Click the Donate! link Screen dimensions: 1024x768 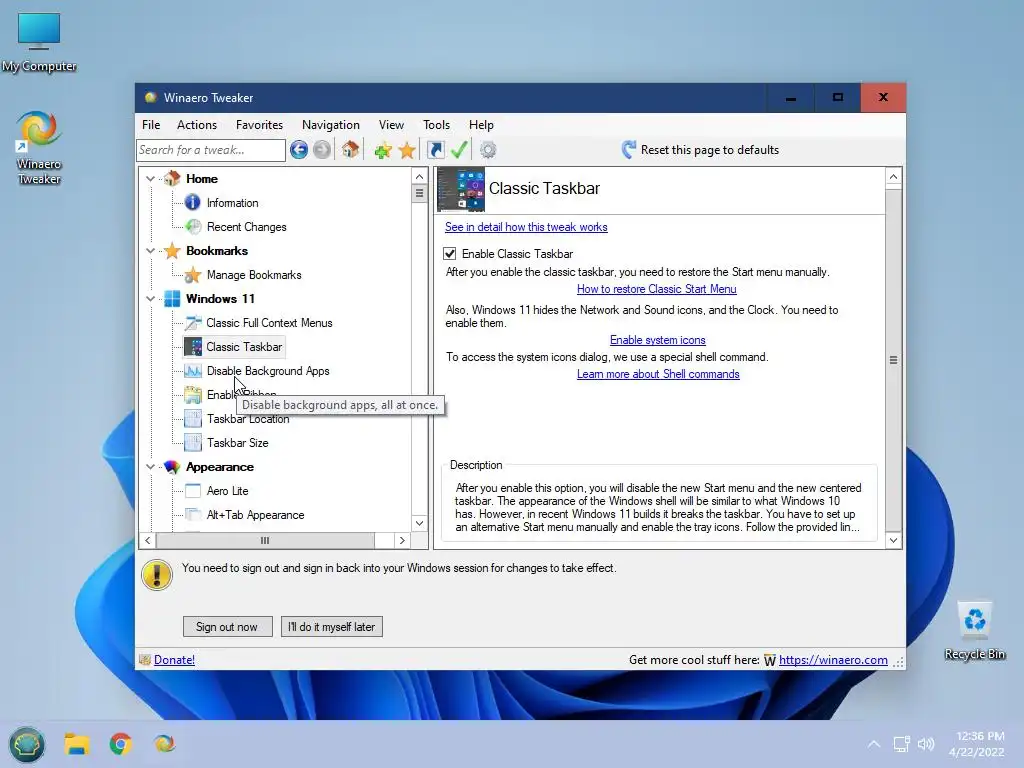[x=174, y=660]
